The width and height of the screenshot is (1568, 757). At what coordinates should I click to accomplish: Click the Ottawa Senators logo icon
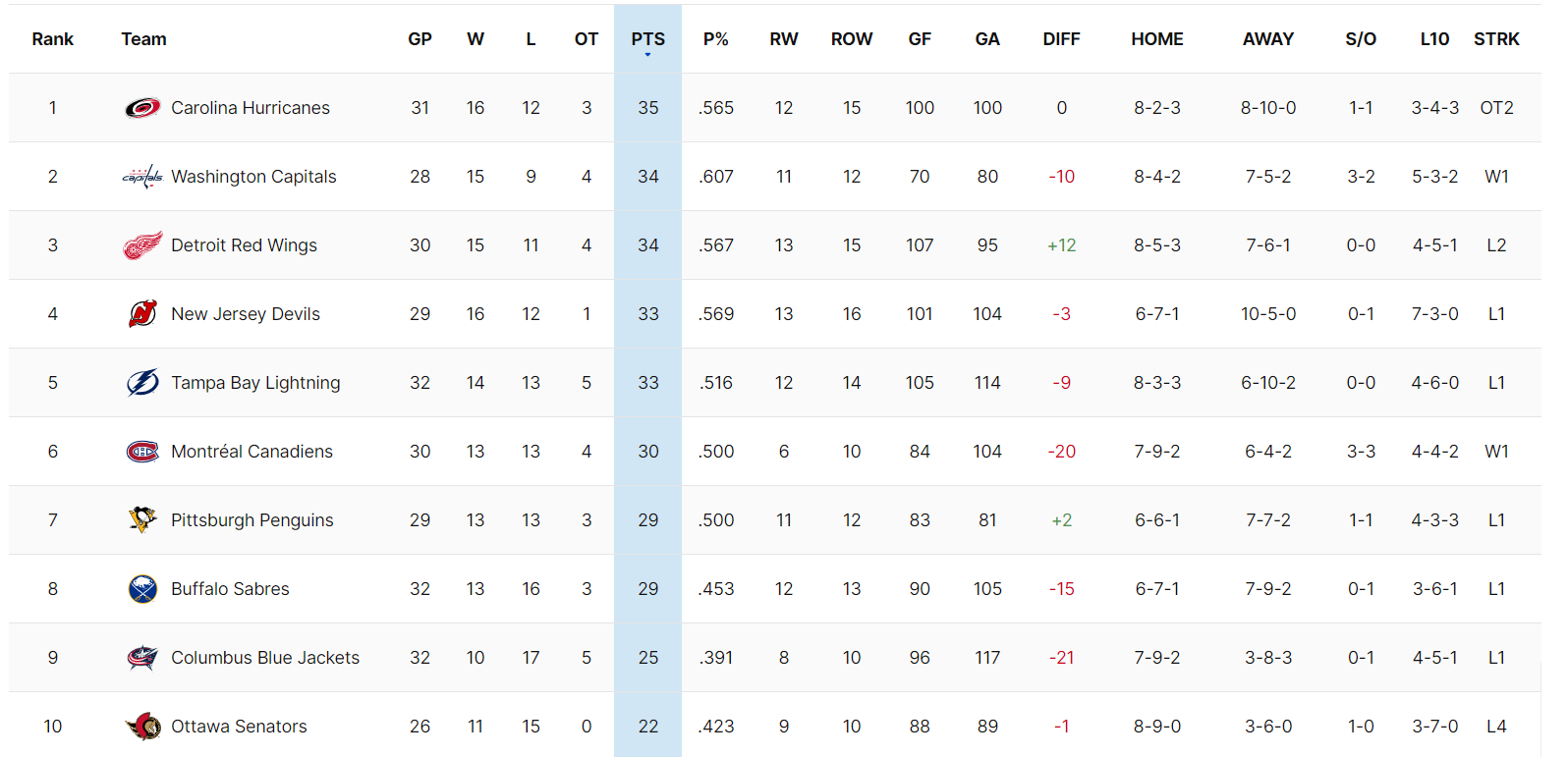click(x=142, y=727)
